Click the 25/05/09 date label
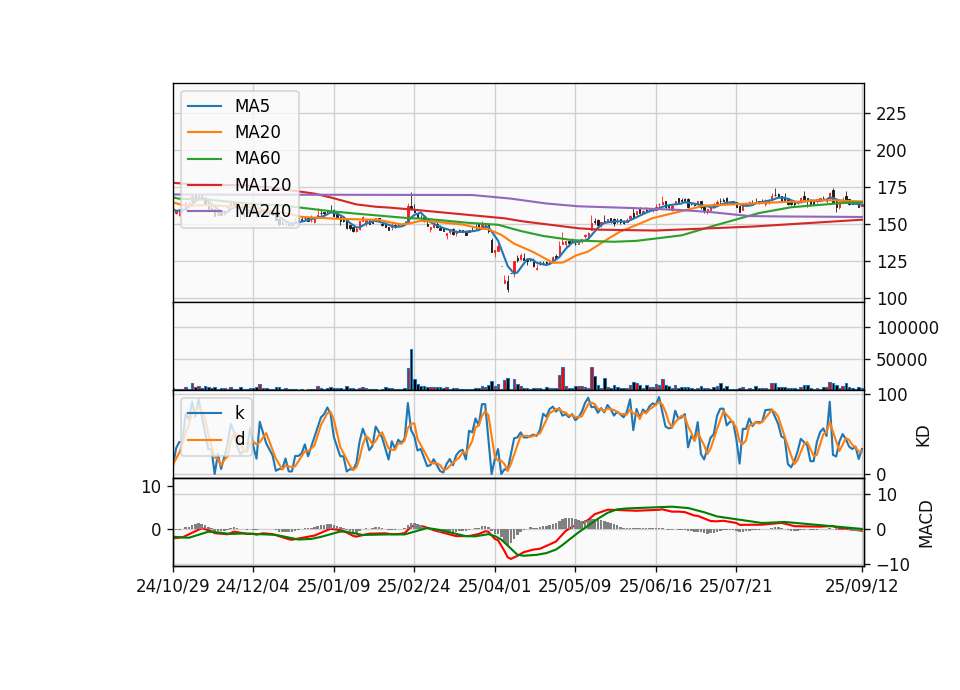Viewport: 960px width, 690px height. tap(575, 586)
